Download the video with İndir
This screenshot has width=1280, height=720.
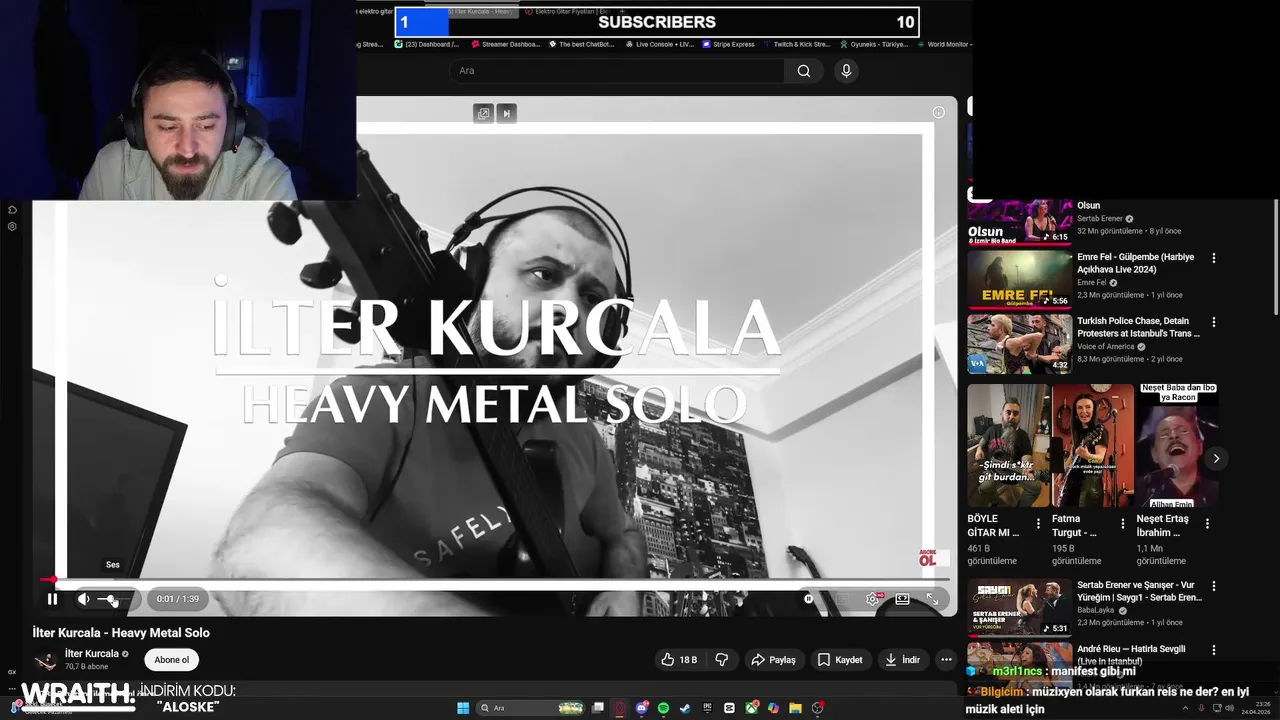(x=902, y=660)
